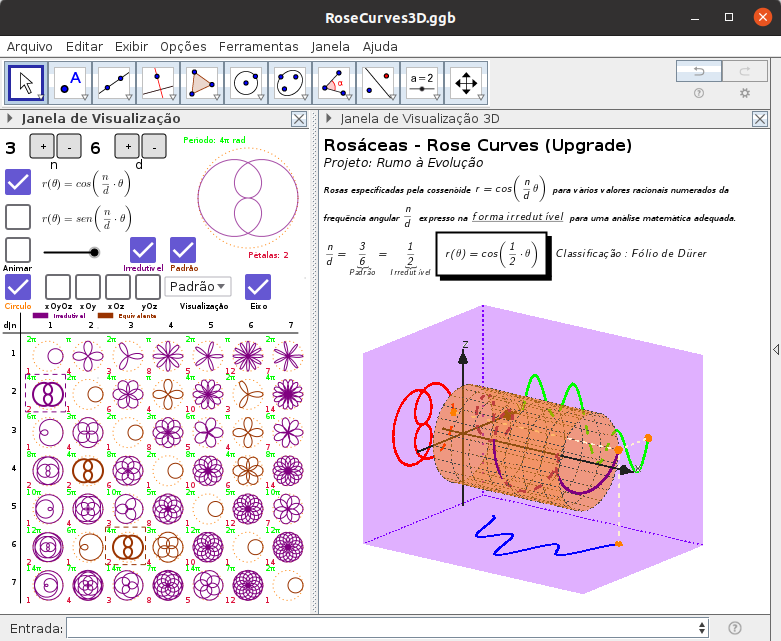
Task: Open the Padrão visualization dropdown
Action: (198, 287)
